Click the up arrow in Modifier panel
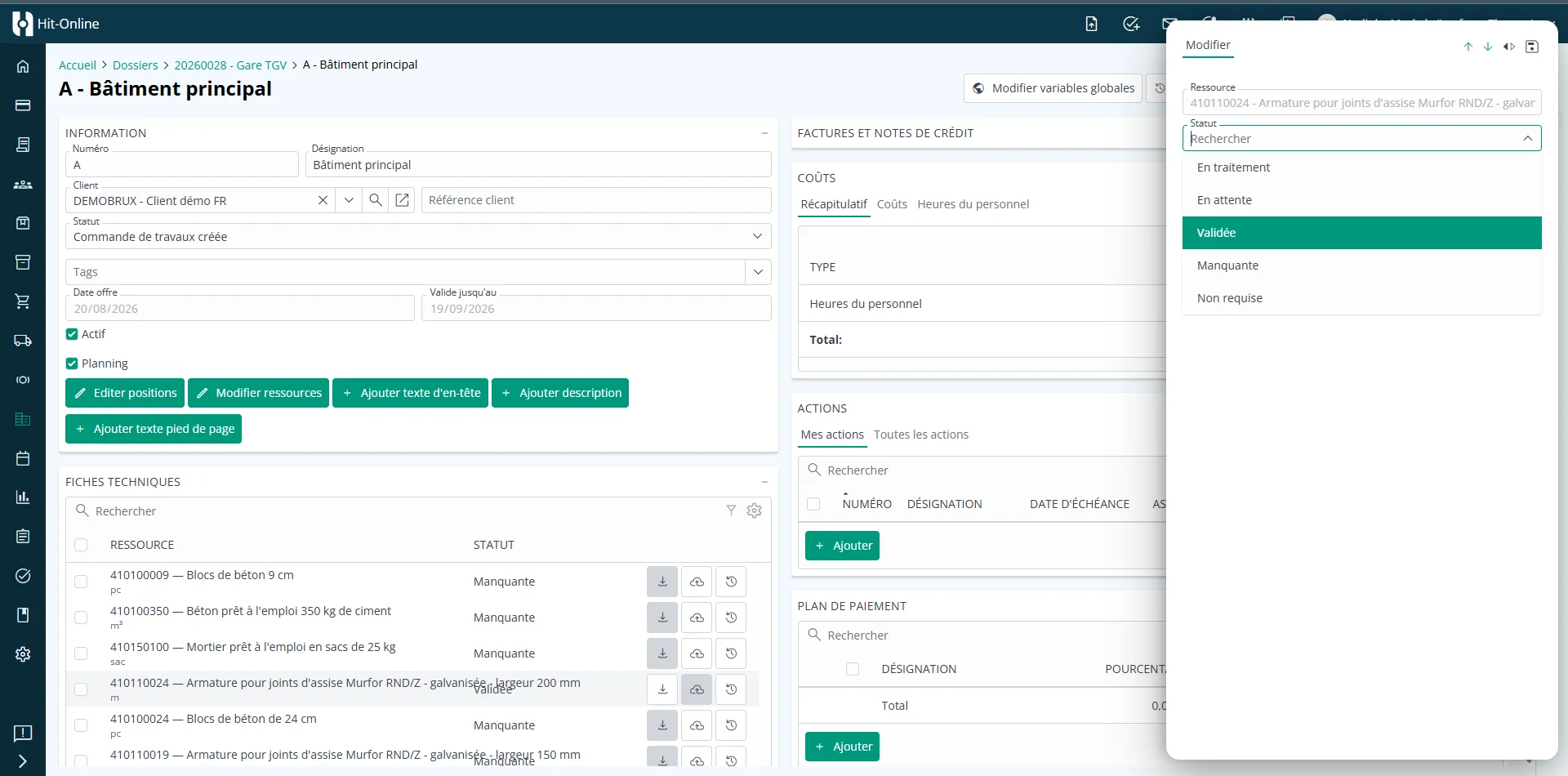 pos(1468,47)
